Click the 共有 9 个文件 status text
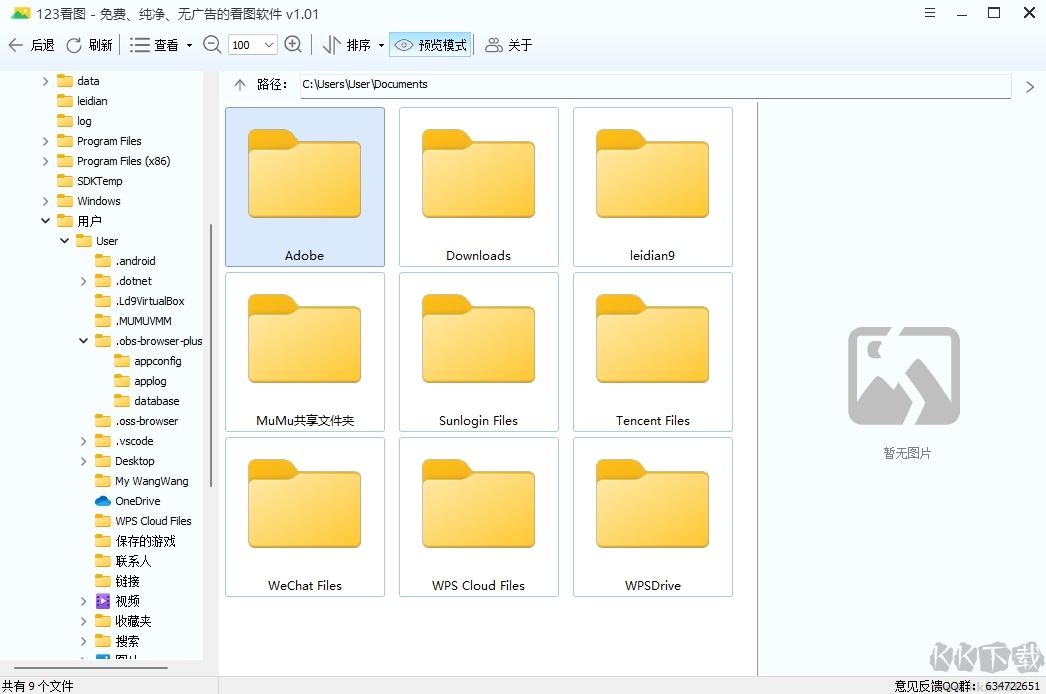Image resolution: width=1046 pixels, height=694 pixels. [x=37, y=686]
